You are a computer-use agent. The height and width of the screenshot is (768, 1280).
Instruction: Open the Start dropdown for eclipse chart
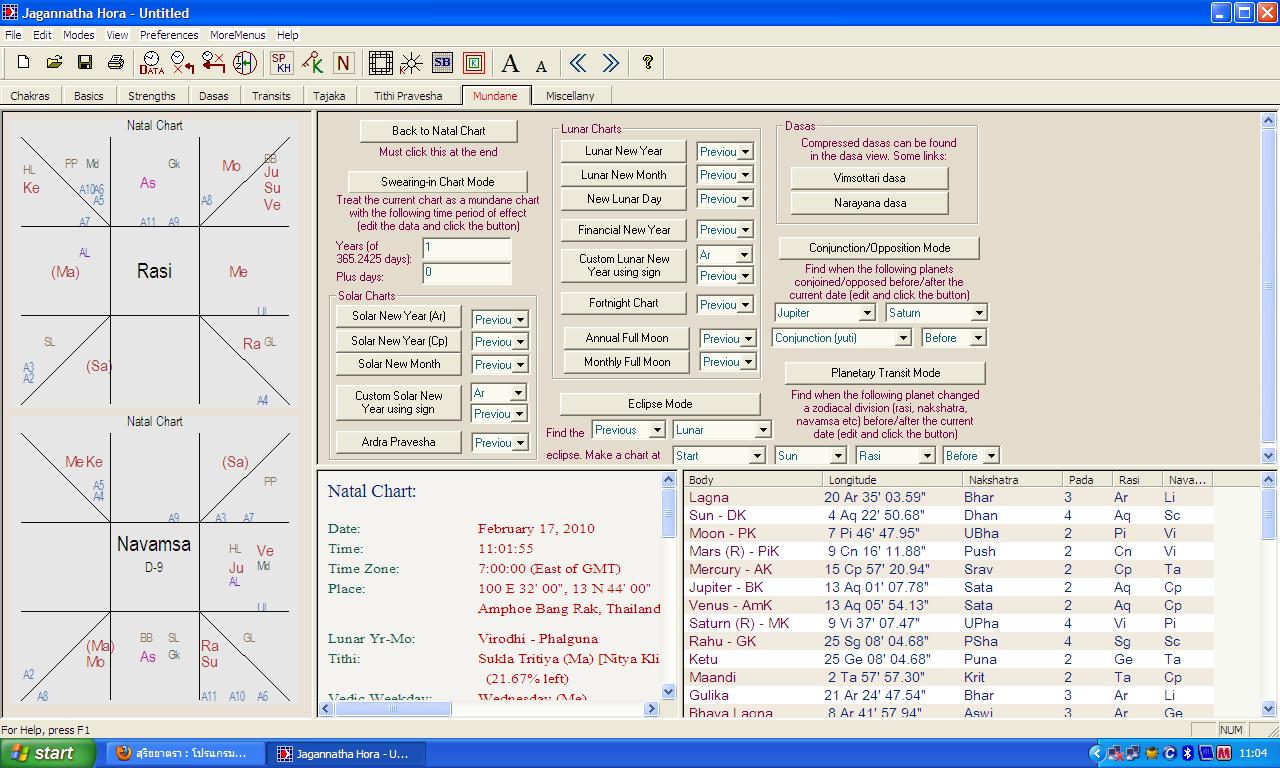point(757,456)
